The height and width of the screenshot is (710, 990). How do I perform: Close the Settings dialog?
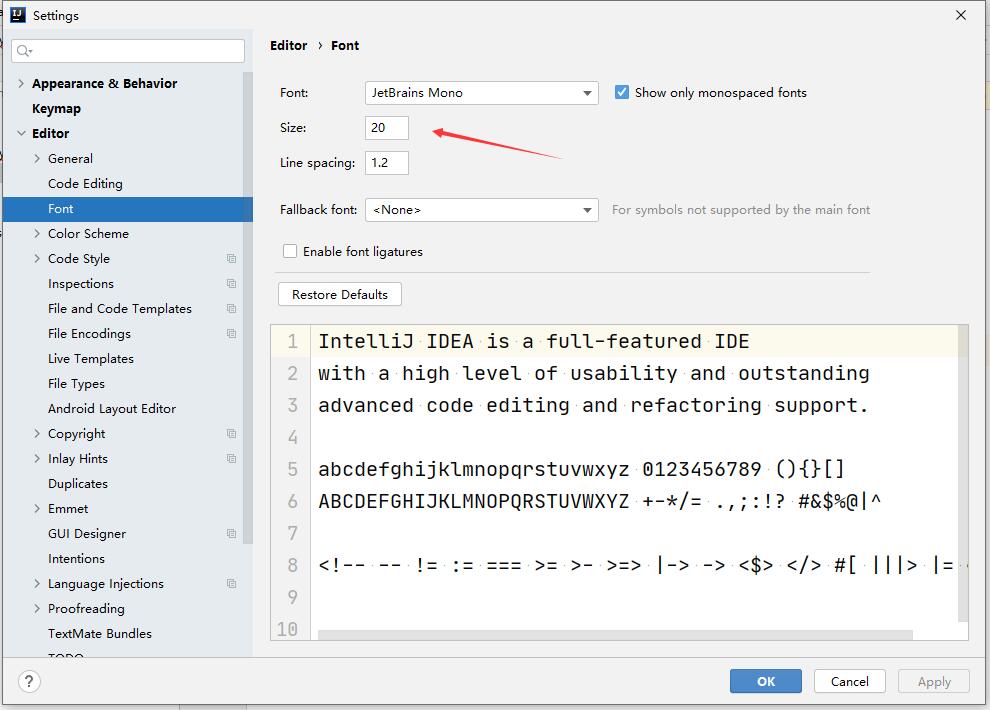(961, 15)
